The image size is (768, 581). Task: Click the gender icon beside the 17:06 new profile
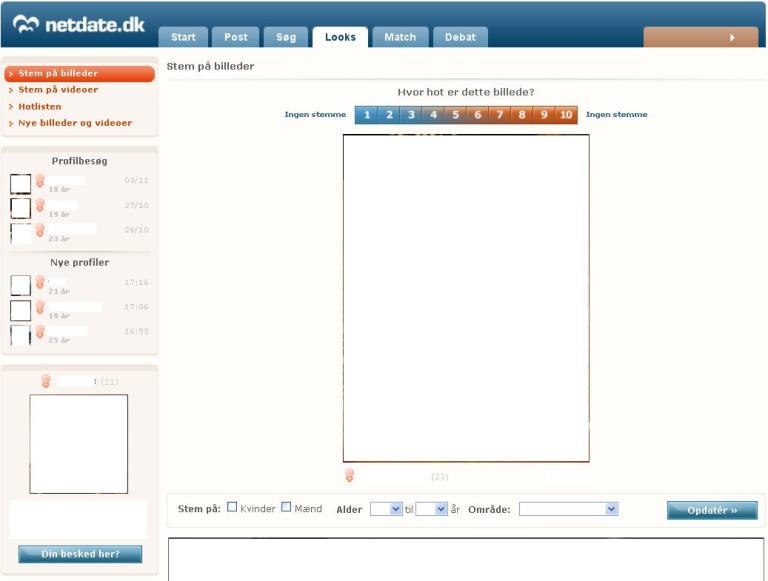pos(40,307)
